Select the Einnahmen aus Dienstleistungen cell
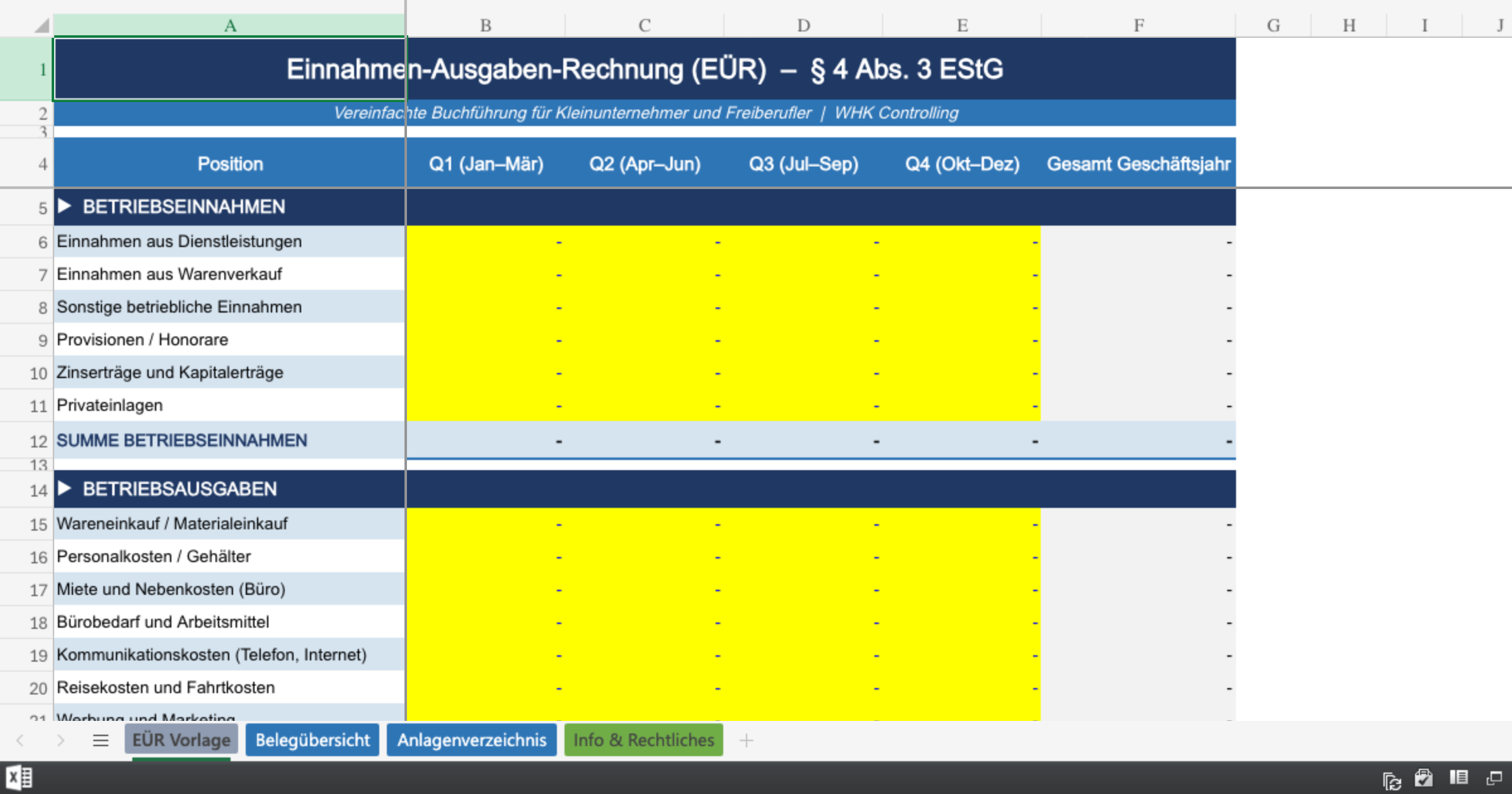 pos(230,241)
